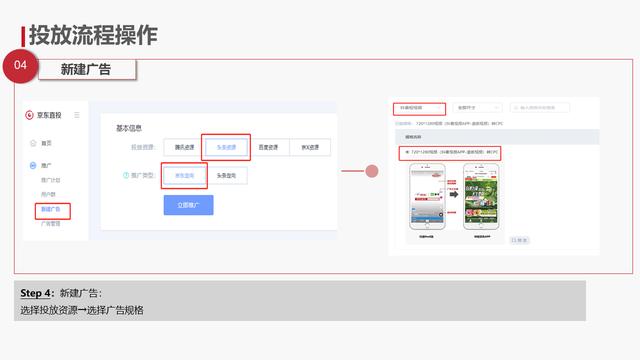Screen dimensions: 640x360
Task: Click the 首页 home icon in sidebar
Action: [33, 143]
